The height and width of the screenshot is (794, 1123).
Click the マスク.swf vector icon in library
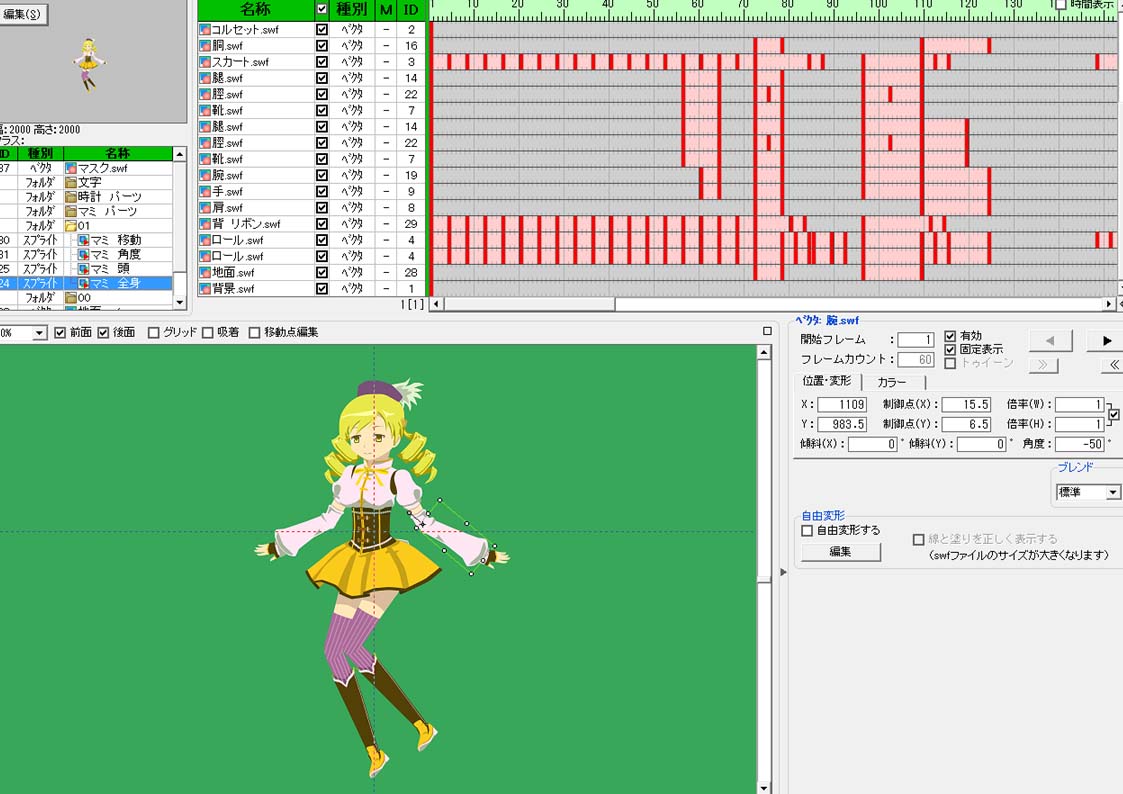pyautogui.click(x=71, y=168)
